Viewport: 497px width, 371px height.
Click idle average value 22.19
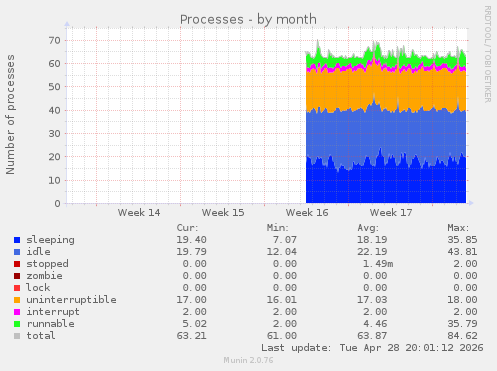pyautogui.click(x=372, y=252)
